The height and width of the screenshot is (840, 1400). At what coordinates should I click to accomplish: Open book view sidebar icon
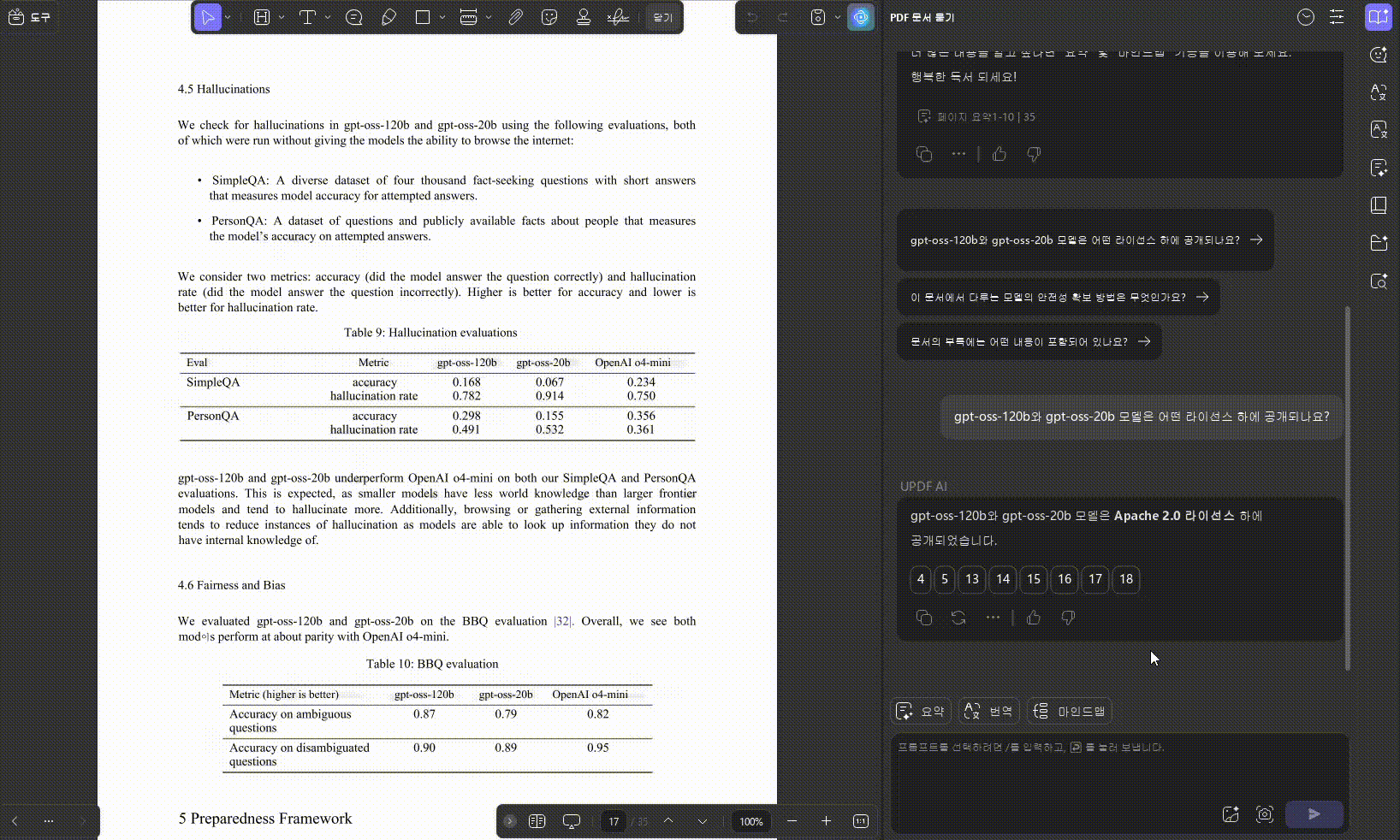click(1379, 205)
